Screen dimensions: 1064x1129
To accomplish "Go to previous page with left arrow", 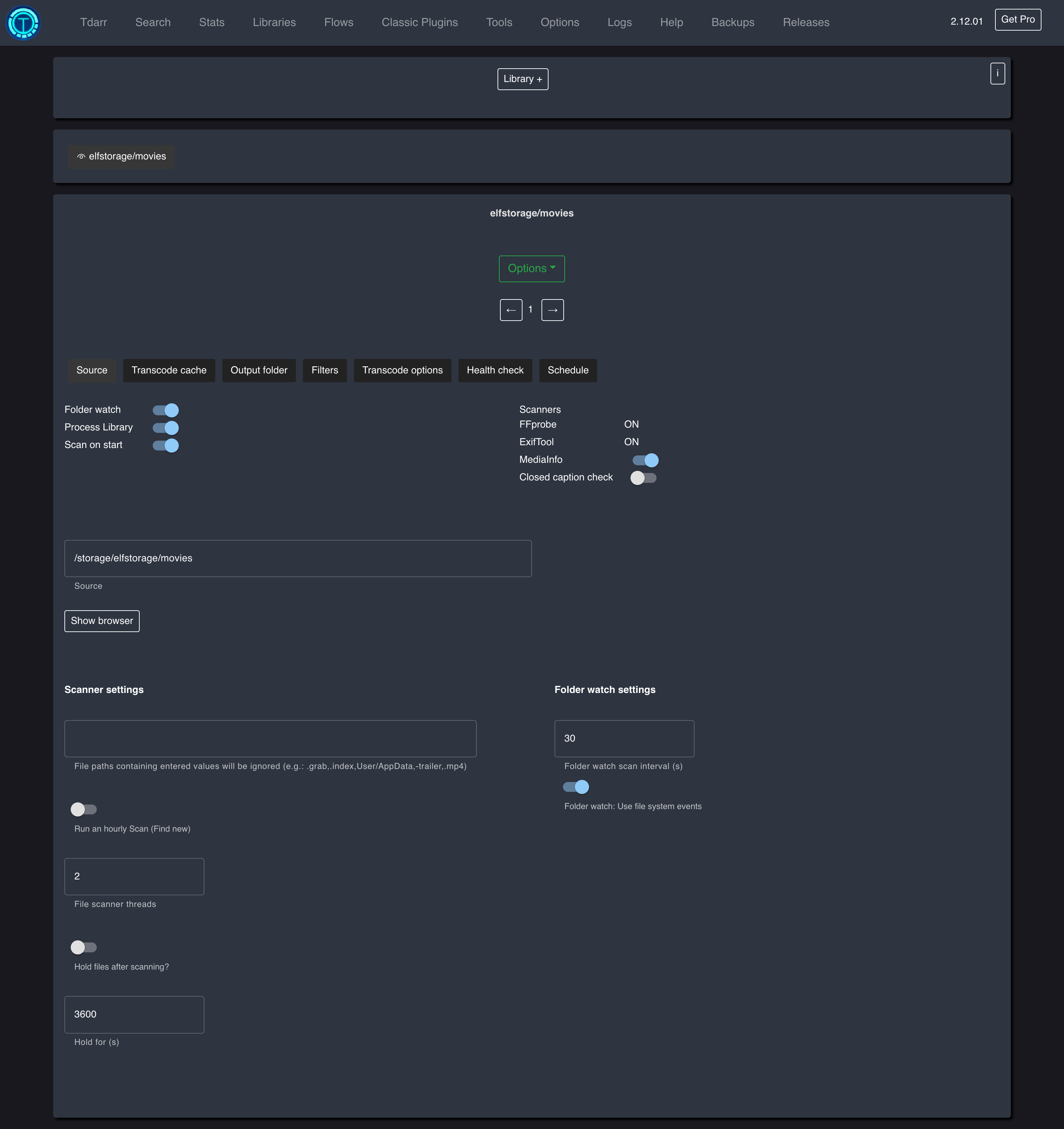I will [x=511, y=310].
